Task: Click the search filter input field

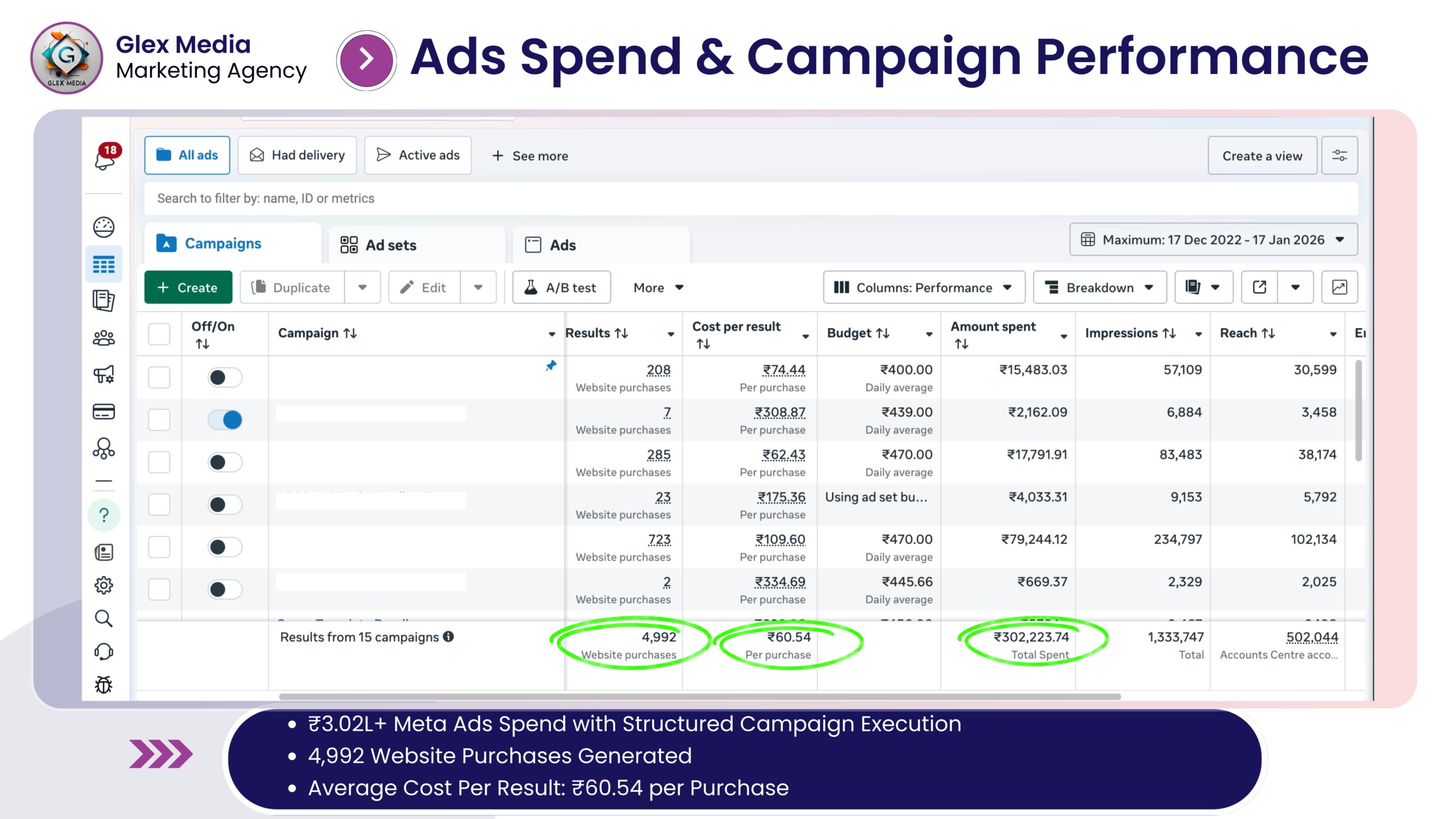Action: pos(751,198)
